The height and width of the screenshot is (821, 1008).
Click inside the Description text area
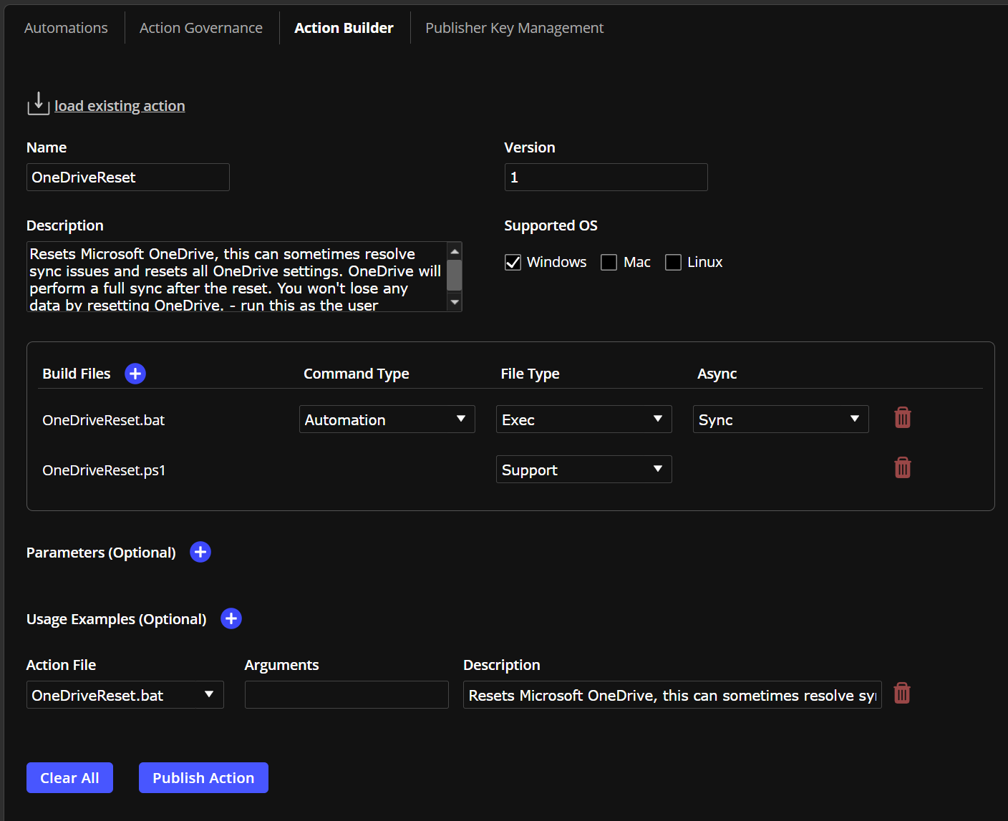pyautogui.click(x=237, y=277)
